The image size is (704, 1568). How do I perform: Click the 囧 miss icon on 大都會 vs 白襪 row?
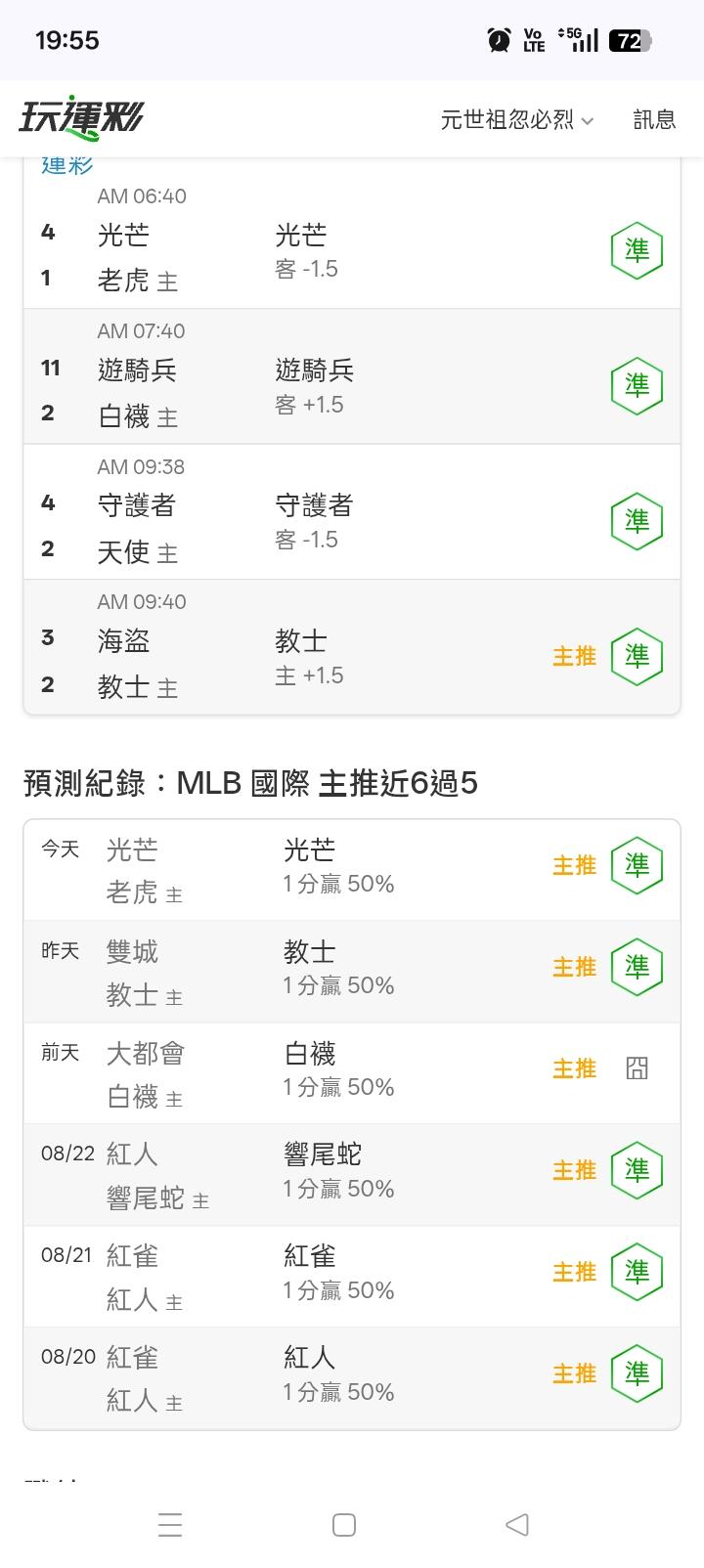[x=638, y=1068]
